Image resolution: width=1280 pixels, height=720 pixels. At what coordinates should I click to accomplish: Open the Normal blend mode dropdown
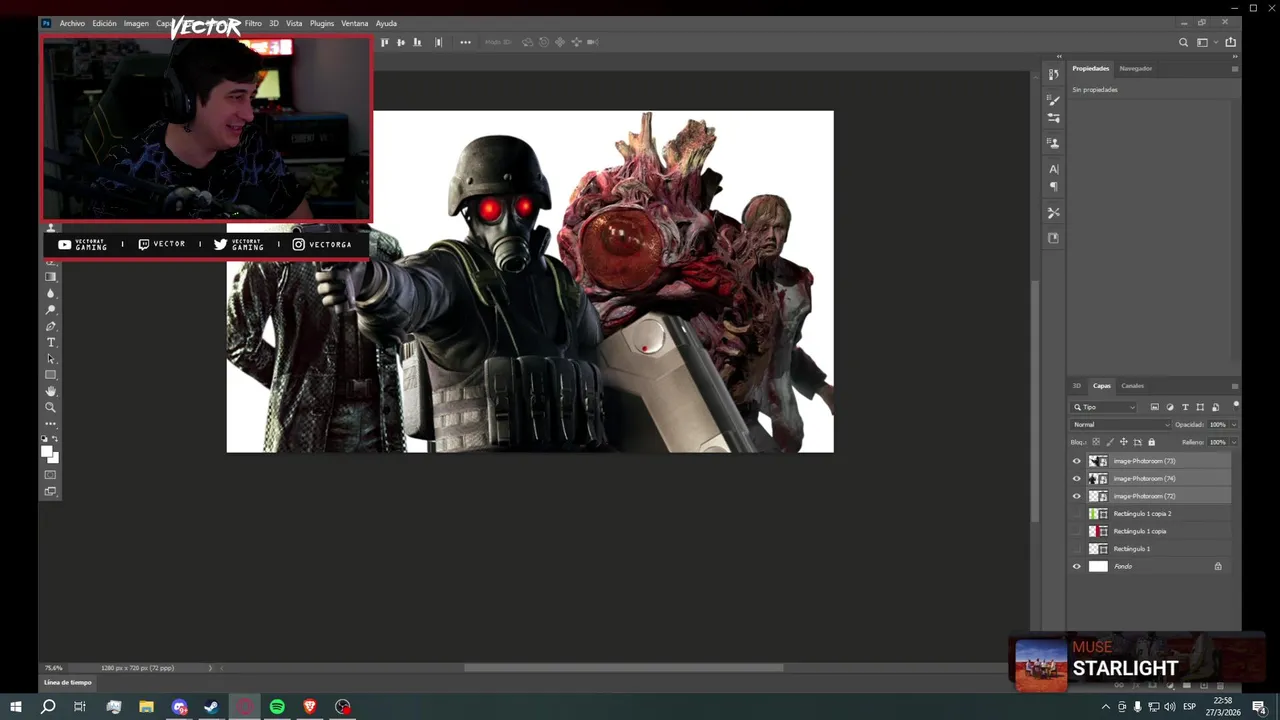(x=1120, y=425)
